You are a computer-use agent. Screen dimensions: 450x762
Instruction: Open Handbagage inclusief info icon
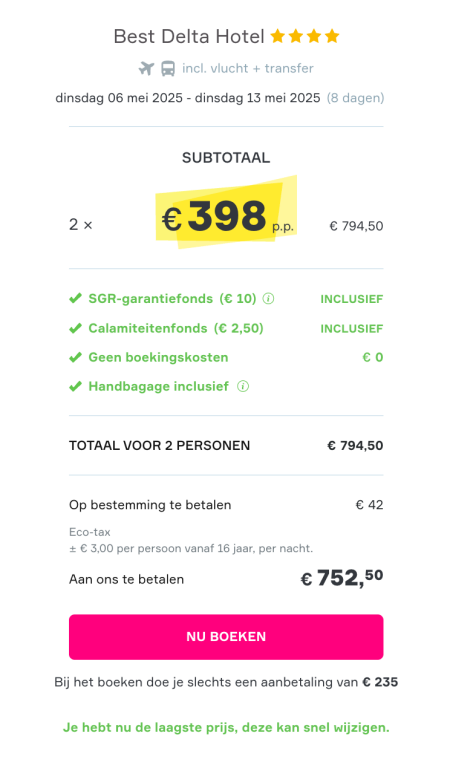242,386
